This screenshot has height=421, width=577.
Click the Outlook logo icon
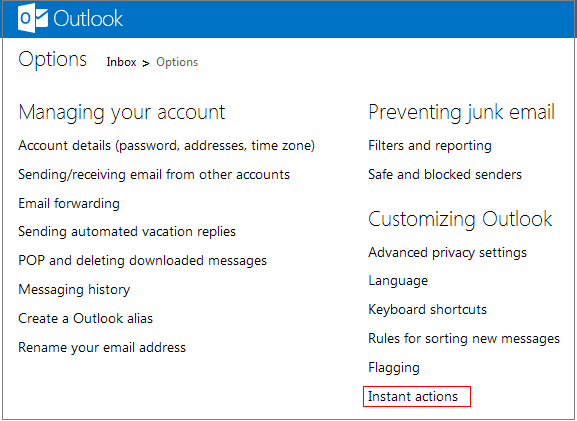(33, 18)
